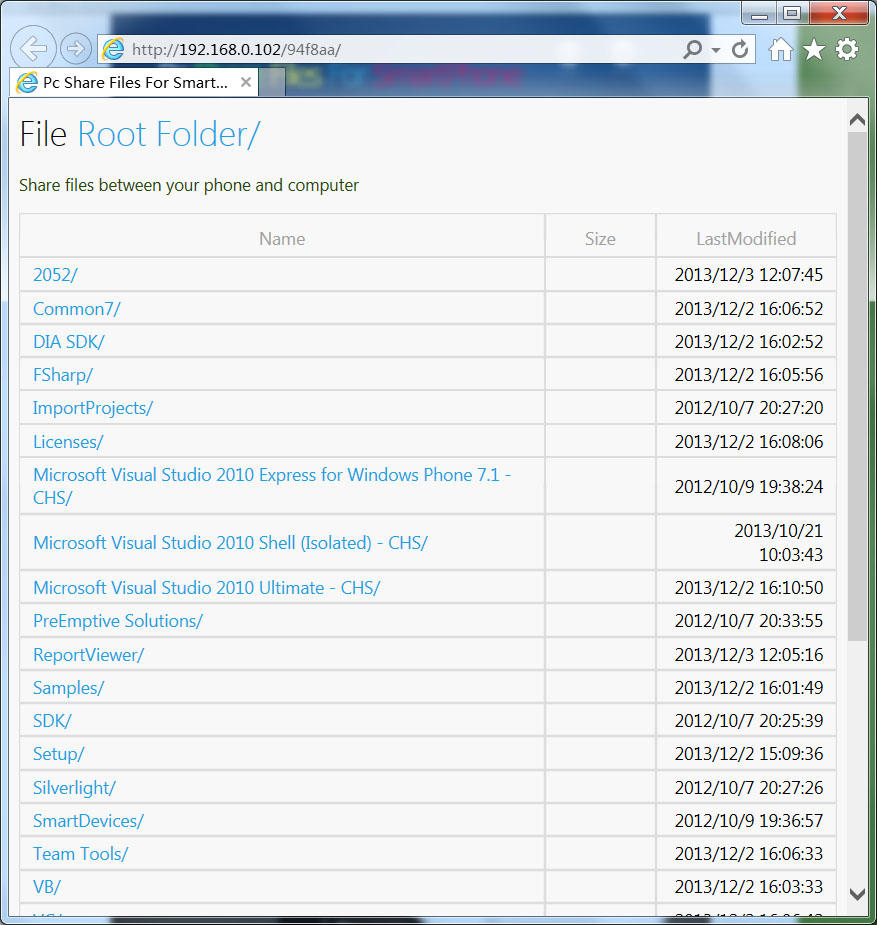Open the Common7/ folder link

click(x=77, y=309)
